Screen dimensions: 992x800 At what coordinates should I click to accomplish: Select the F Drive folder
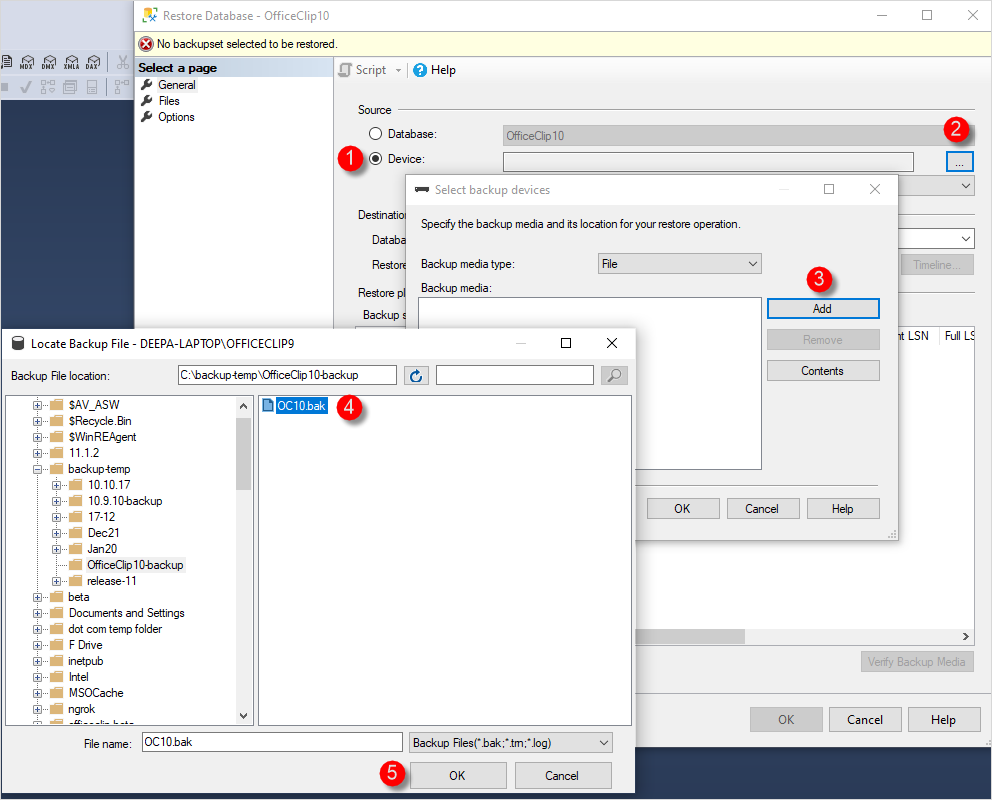pyautogui.click(x=85, y=645)
